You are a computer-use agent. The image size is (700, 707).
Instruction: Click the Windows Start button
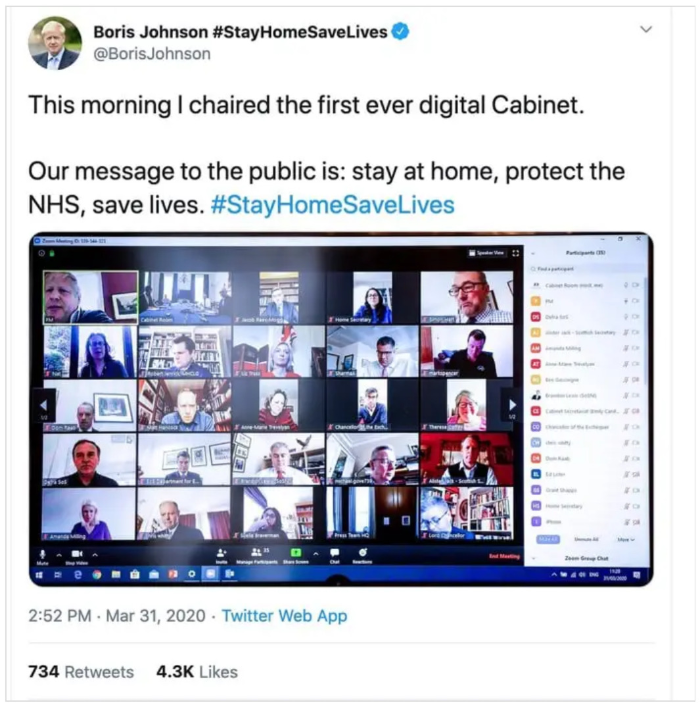(39, 574)
